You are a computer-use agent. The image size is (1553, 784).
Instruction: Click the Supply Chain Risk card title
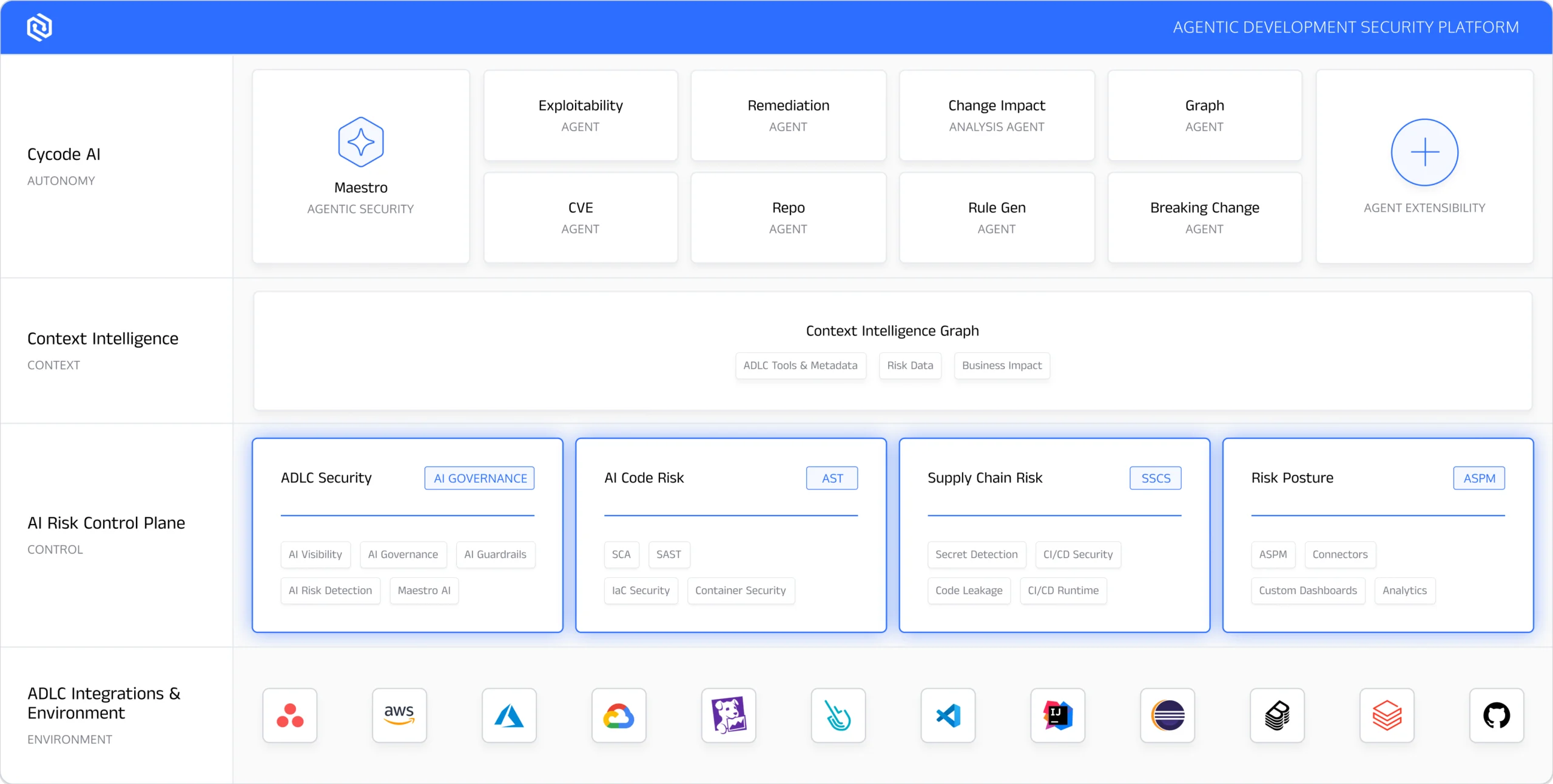click(985, 478)
